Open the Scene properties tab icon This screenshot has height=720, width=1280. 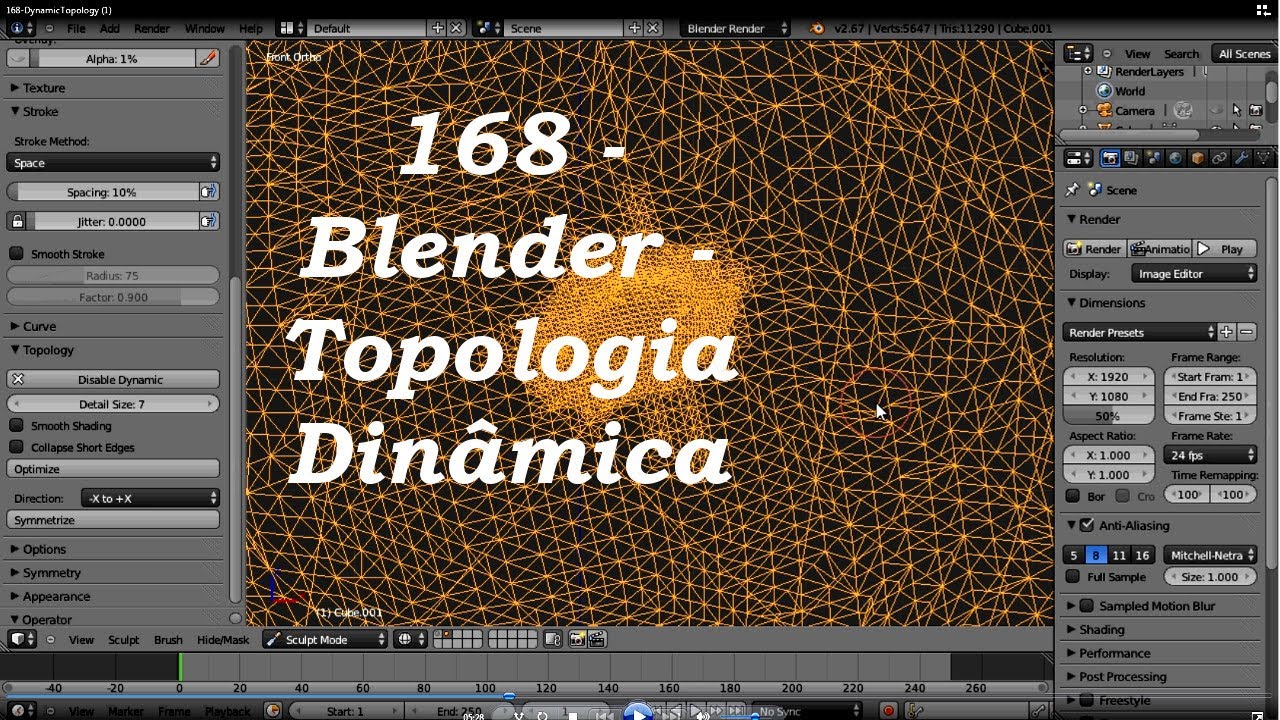1153,158
